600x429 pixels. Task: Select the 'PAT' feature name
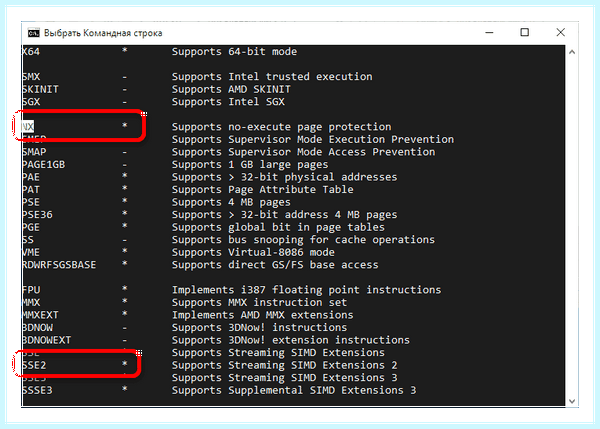tap(31, 190)
